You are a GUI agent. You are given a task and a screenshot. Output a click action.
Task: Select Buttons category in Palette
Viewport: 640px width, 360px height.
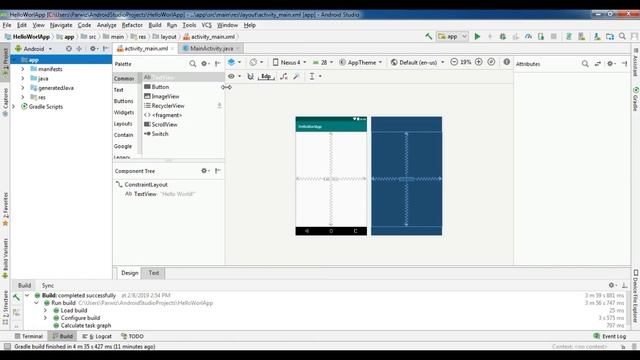123,101
